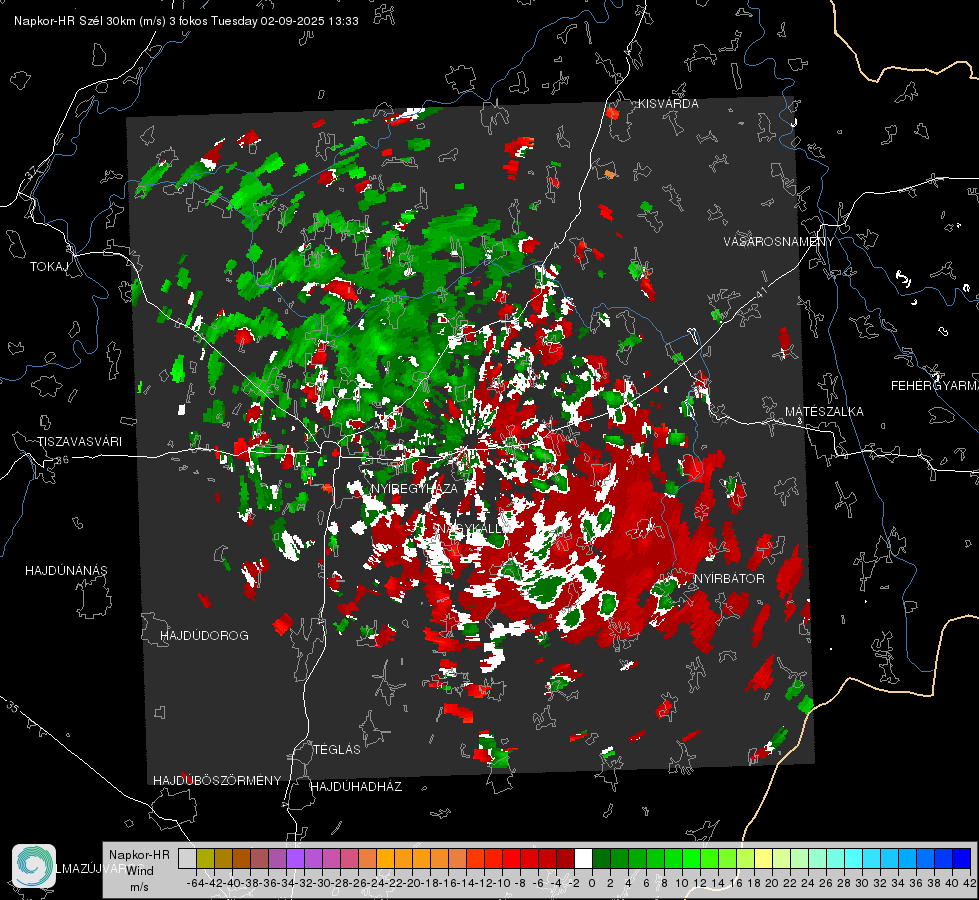Click the 34 value in the legend scale
979x900 pixels.
898,883
